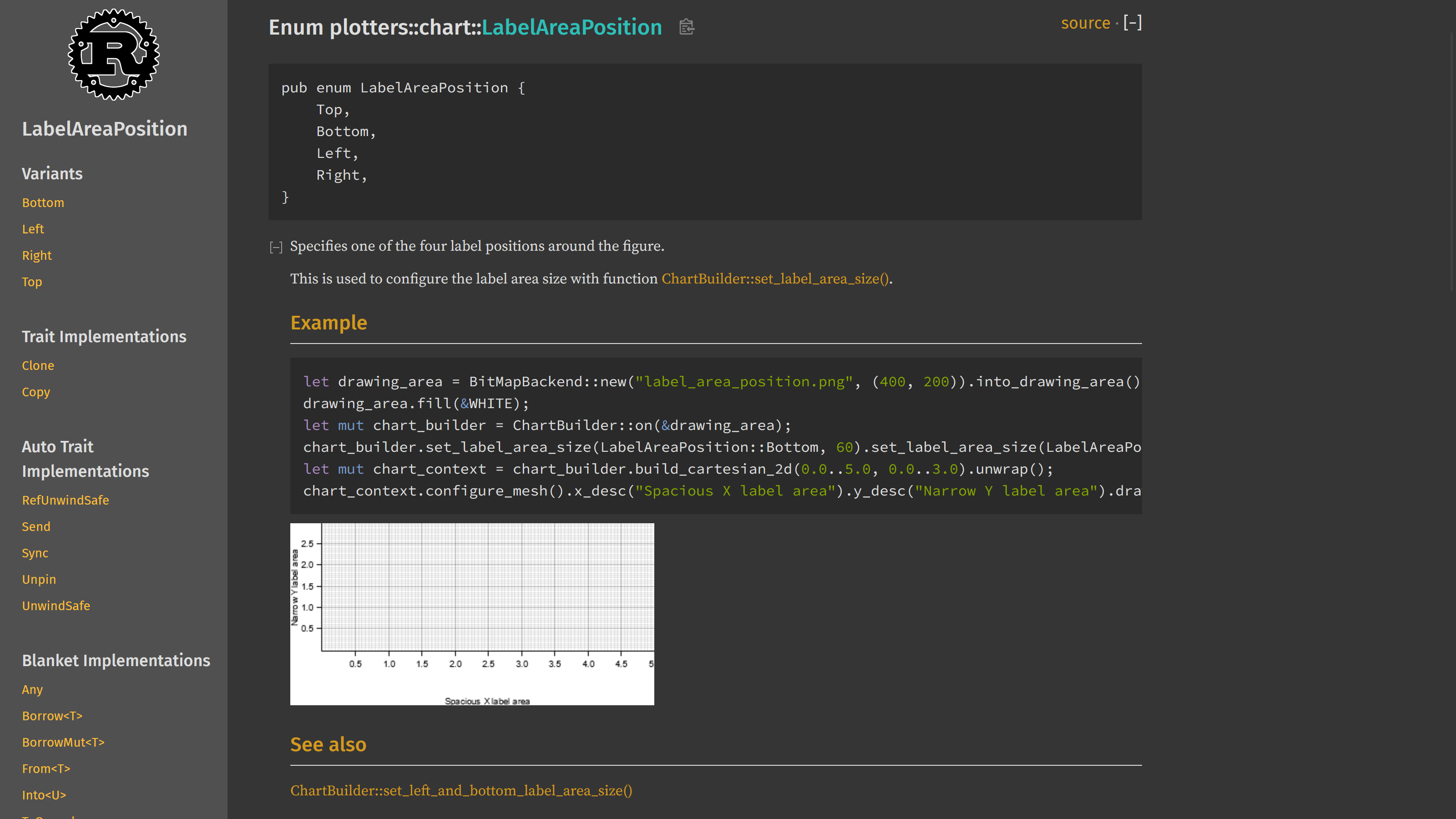Collapse the enum description section
Viewport: 1456px width, 819px height.
tap(276, 247)
